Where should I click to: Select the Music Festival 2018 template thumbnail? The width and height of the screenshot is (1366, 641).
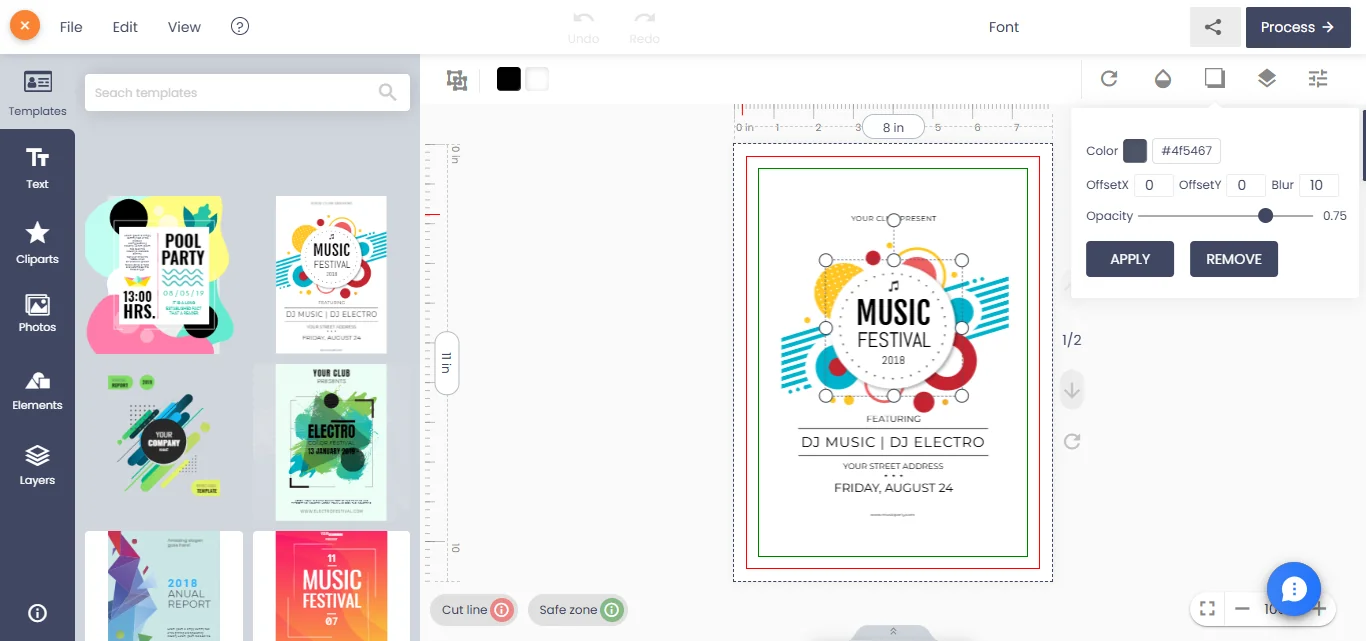point(331,274)
